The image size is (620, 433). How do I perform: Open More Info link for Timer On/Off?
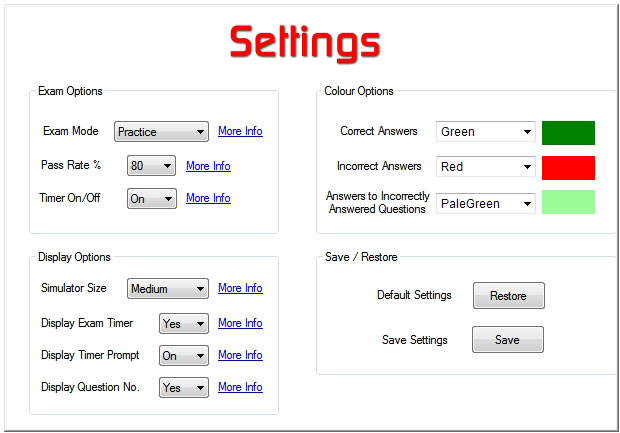click(208, 198)
